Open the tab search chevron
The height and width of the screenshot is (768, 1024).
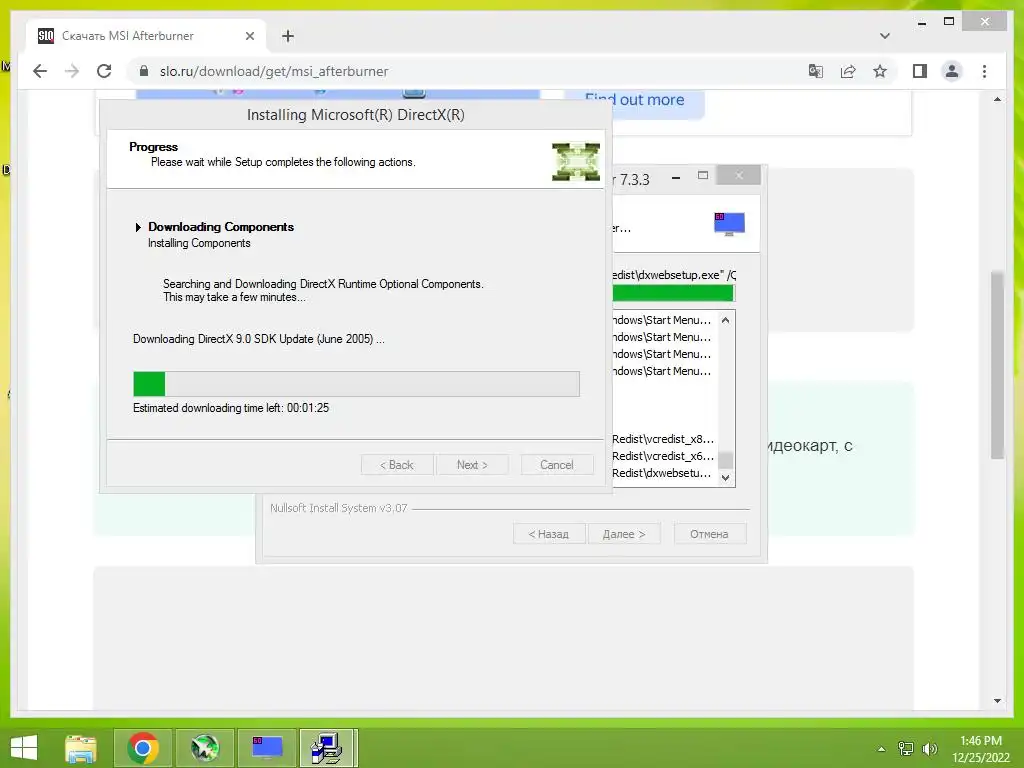[x=885, y=36]
